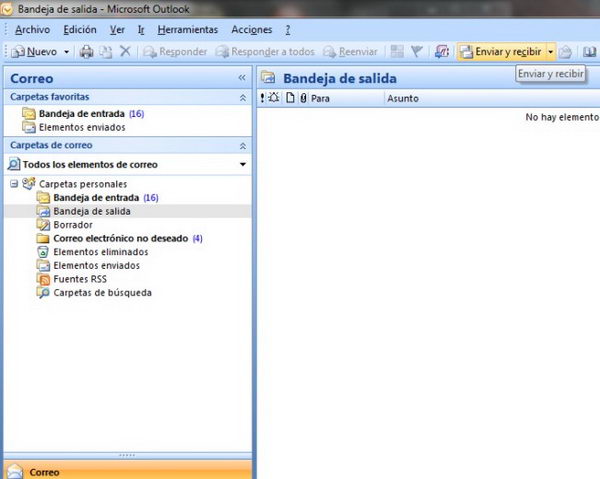This screenshot has height=479, width=600.
Task: Collapse Carpetas favoritas section
Action: point(243,98)
